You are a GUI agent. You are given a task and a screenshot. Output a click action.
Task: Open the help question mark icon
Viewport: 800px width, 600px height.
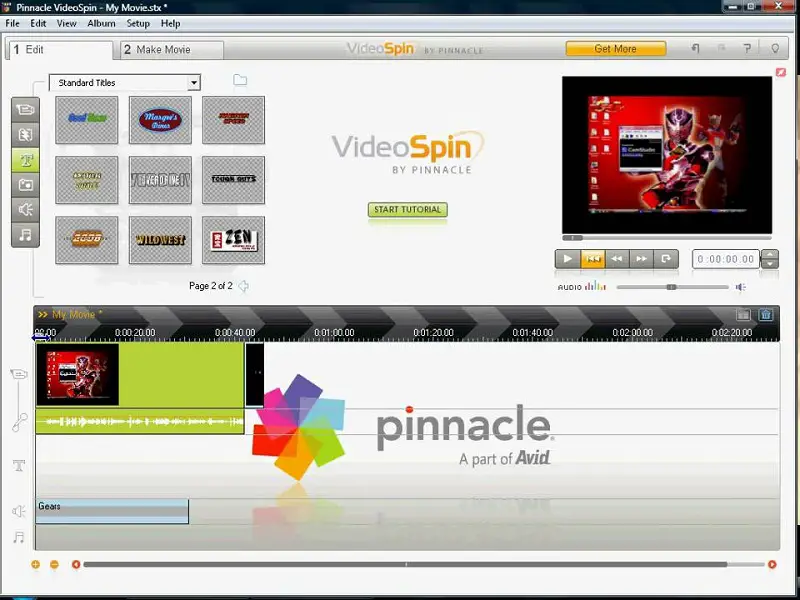pos(747,48)
